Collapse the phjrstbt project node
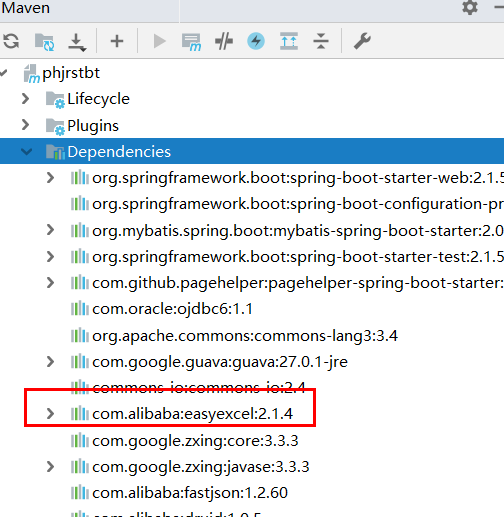This screenshot has width=504, height=517. [x=4, y=73]
